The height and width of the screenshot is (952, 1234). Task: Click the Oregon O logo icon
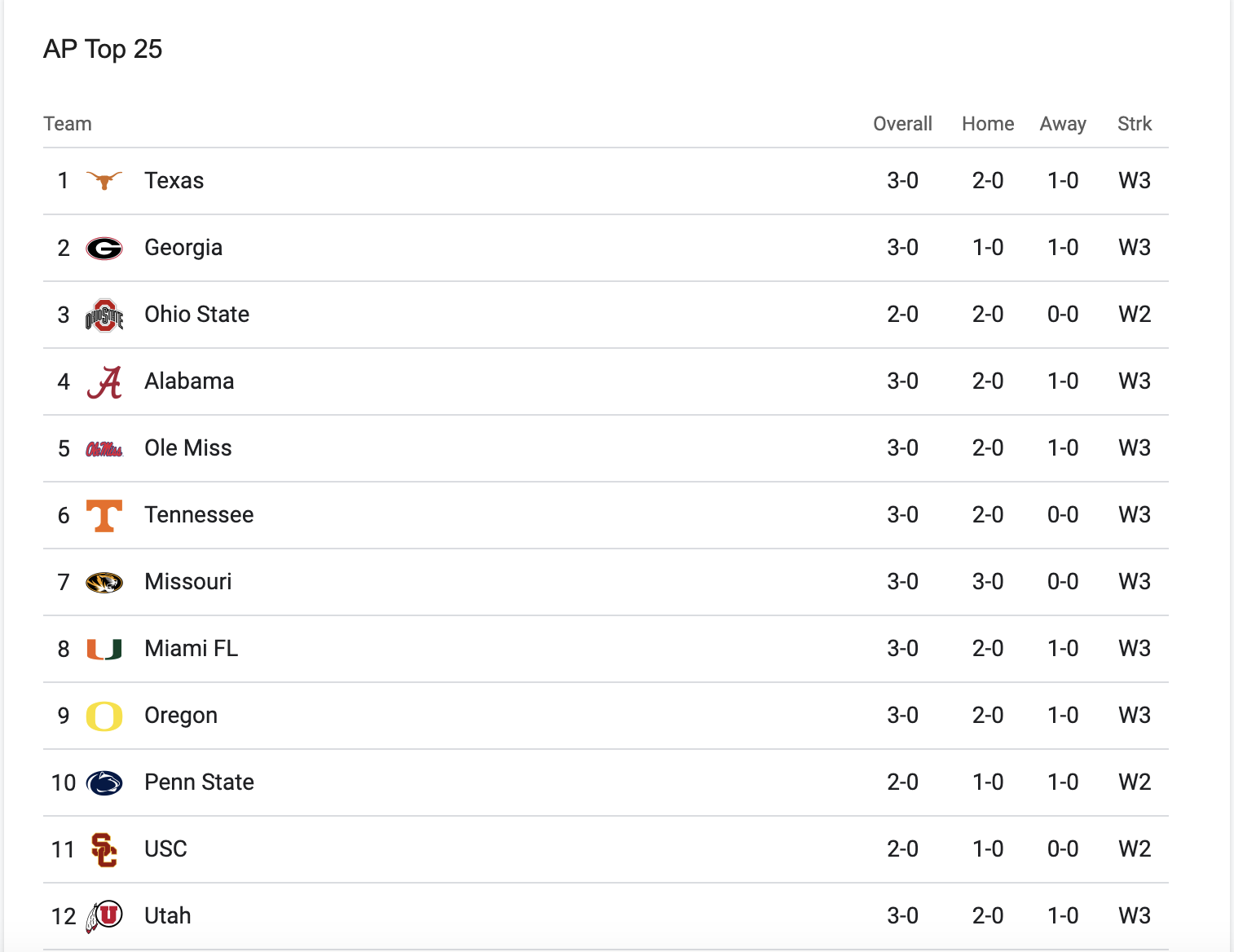(104, 716)
